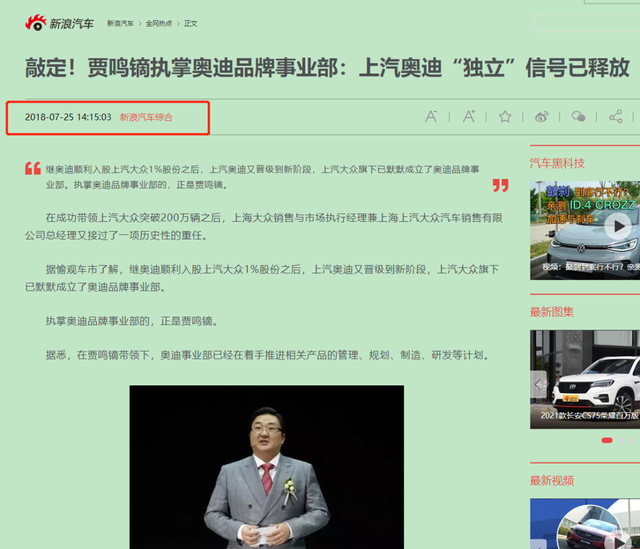Image resolution: width=640 pixels, height=549 pixels.
Task: Open 新浪汽车 breadcrumb link
Action: coord(120,23)
